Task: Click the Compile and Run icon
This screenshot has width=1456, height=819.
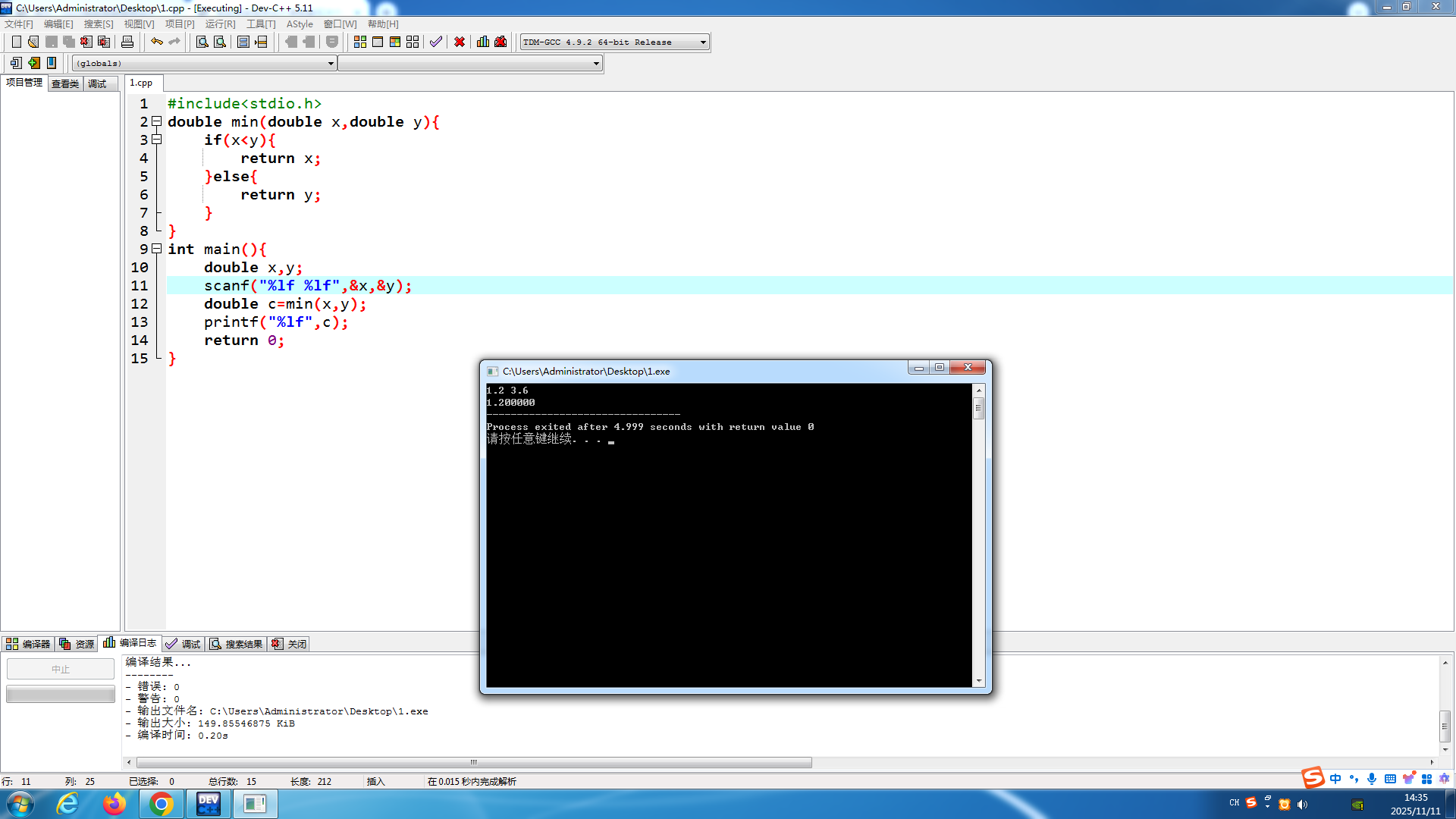Action: 395,42
